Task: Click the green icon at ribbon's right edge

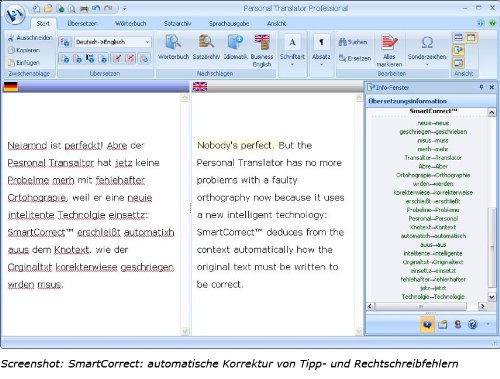Action: 492,23
